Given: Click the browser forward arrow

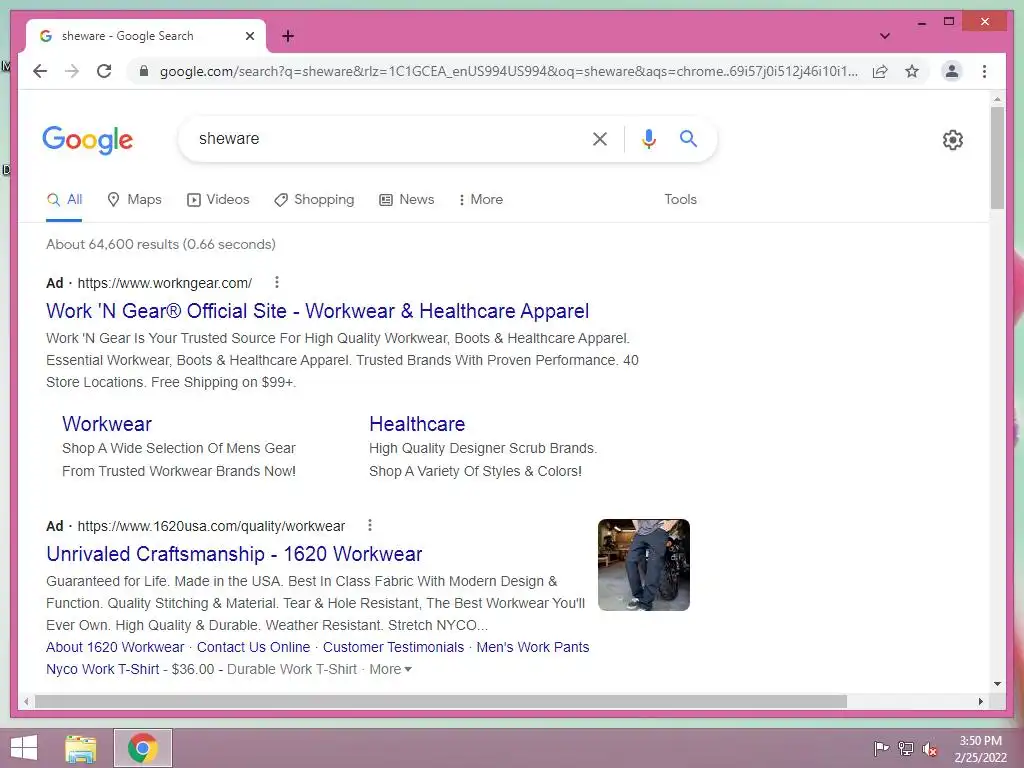Looking at the screenshot, I should tap(72, 71).
